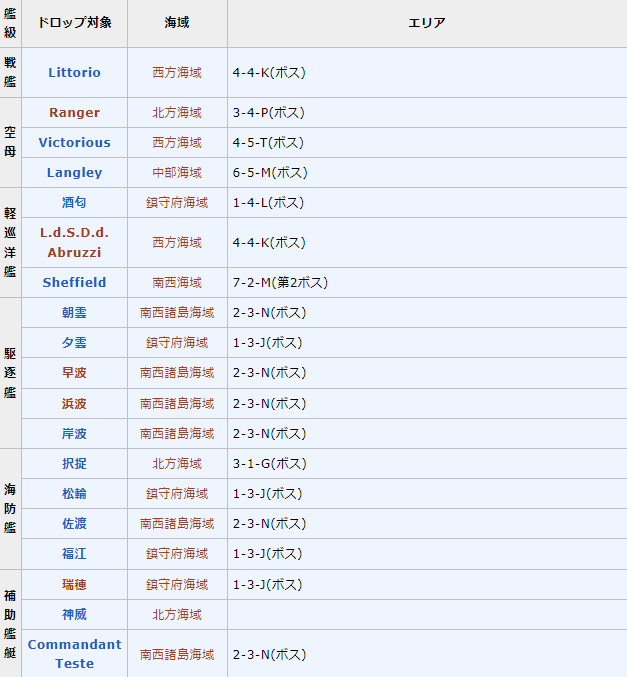Select the 2-3-N(ボス) cell in 浜波 row
627x677 pixels.
point(427,404)
